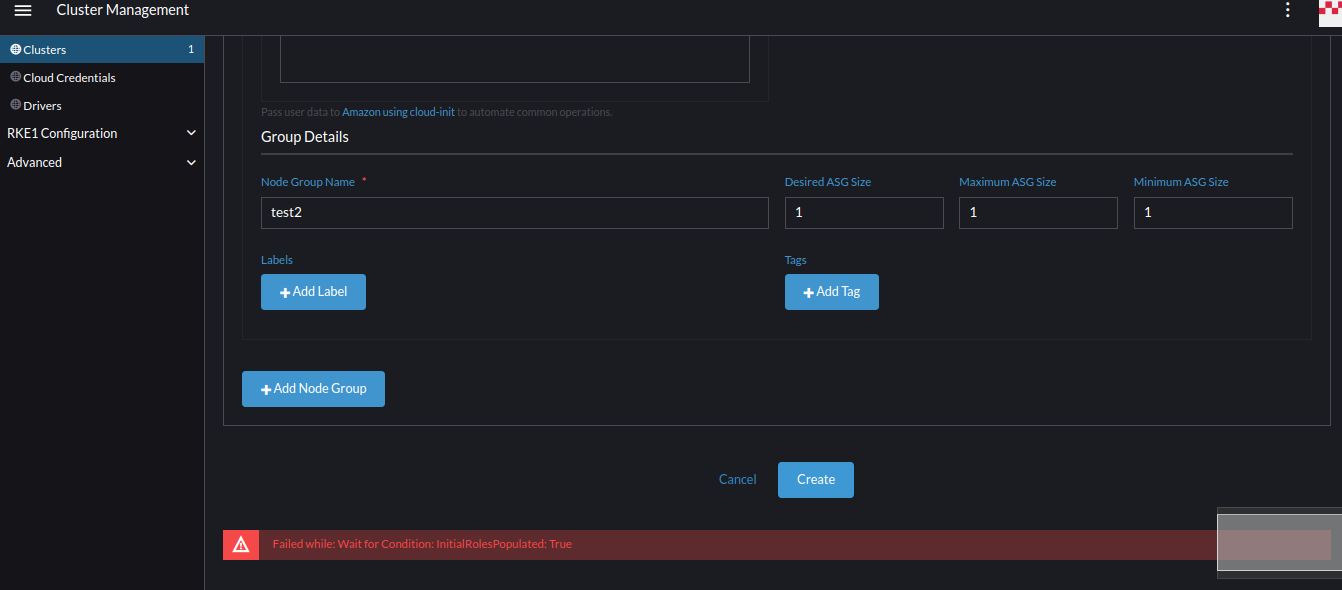This screenshot has height=590, width=1342.
Task: Click the Desired ASG Size field
Action: pyautogui.click(x=864, y=212)
